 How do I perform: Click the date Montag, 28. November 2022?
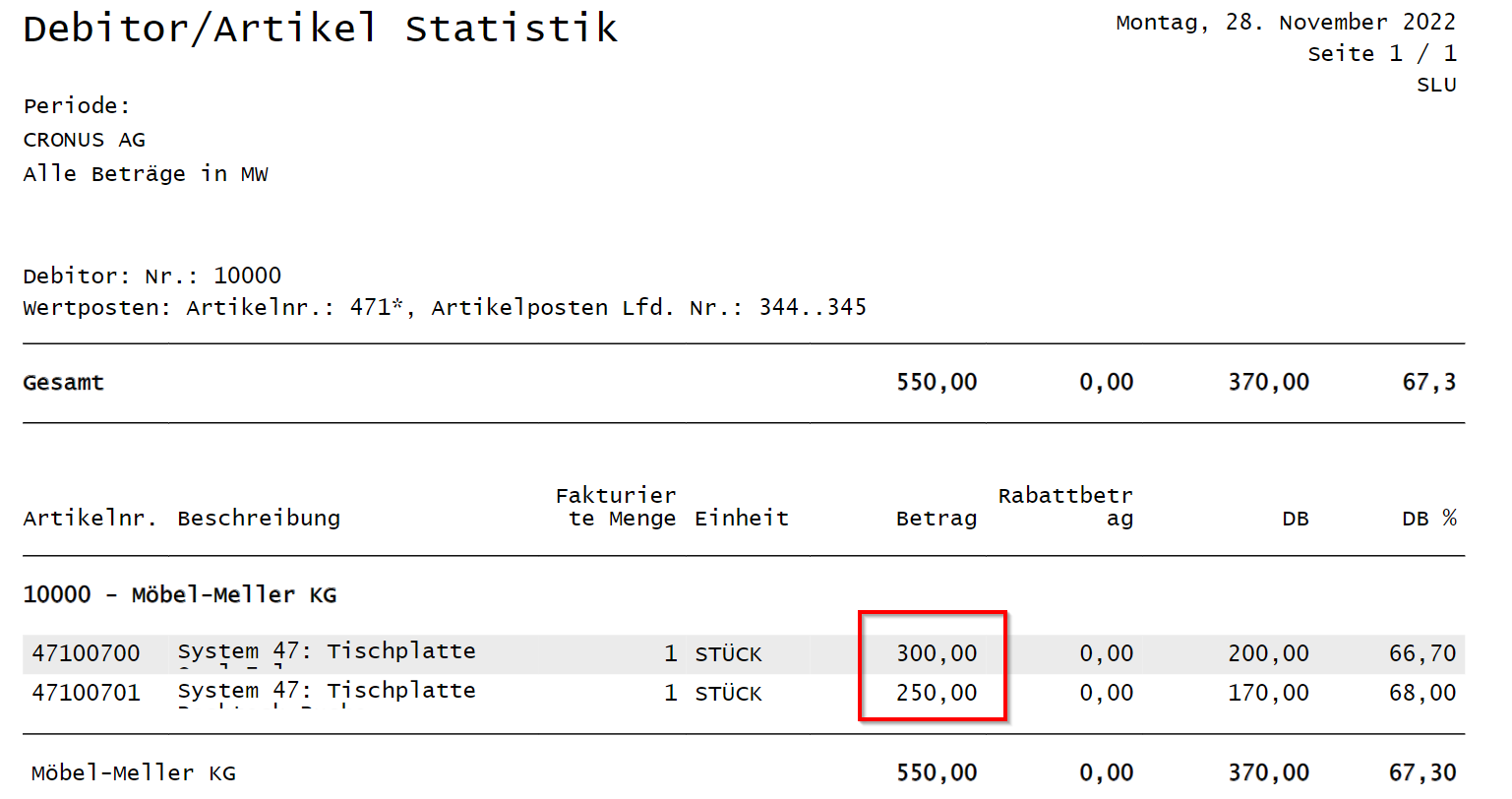click(1285, 23)
